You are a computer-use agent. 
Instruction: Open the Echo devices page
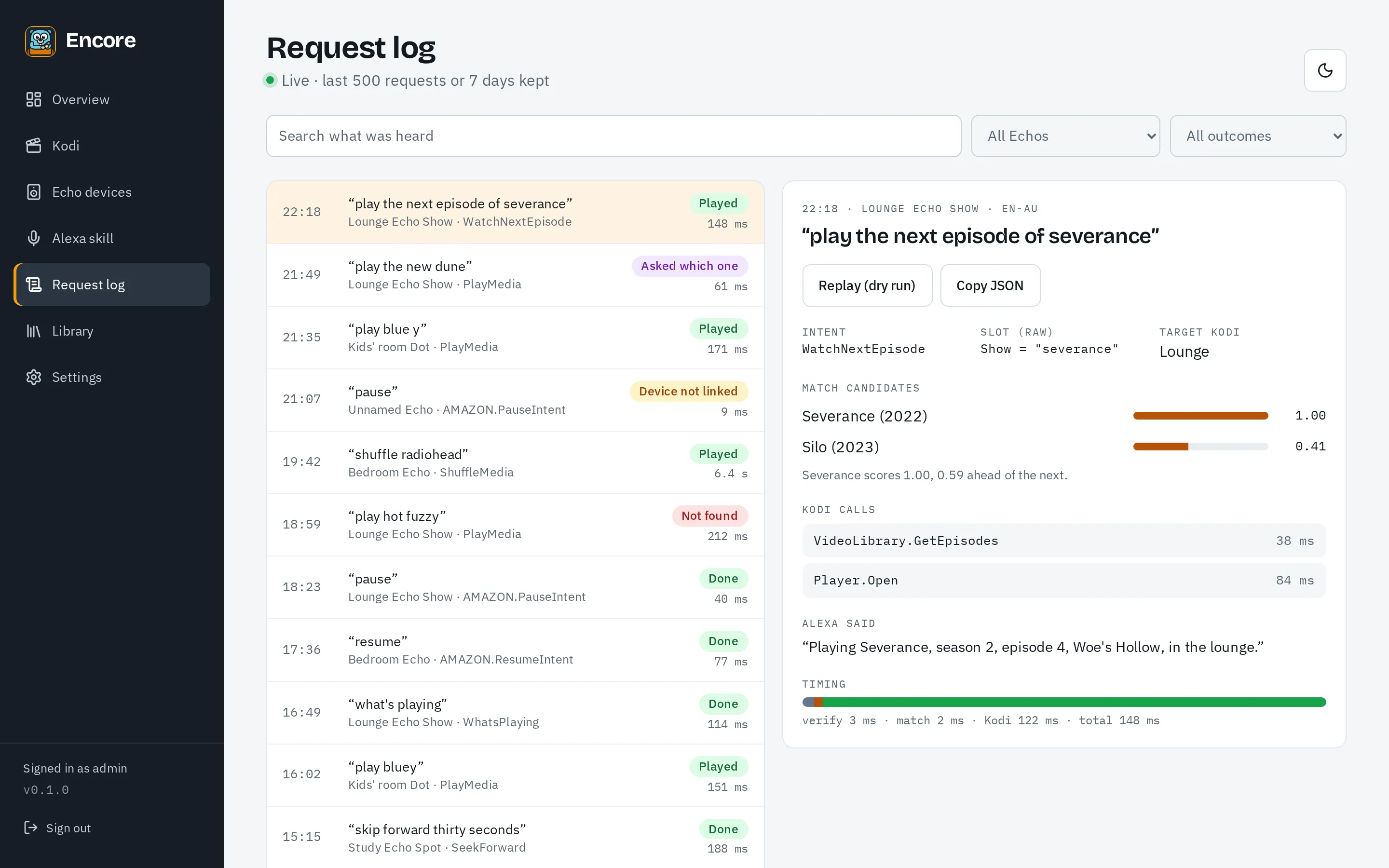pyautogui.click(x=112, y=192)
